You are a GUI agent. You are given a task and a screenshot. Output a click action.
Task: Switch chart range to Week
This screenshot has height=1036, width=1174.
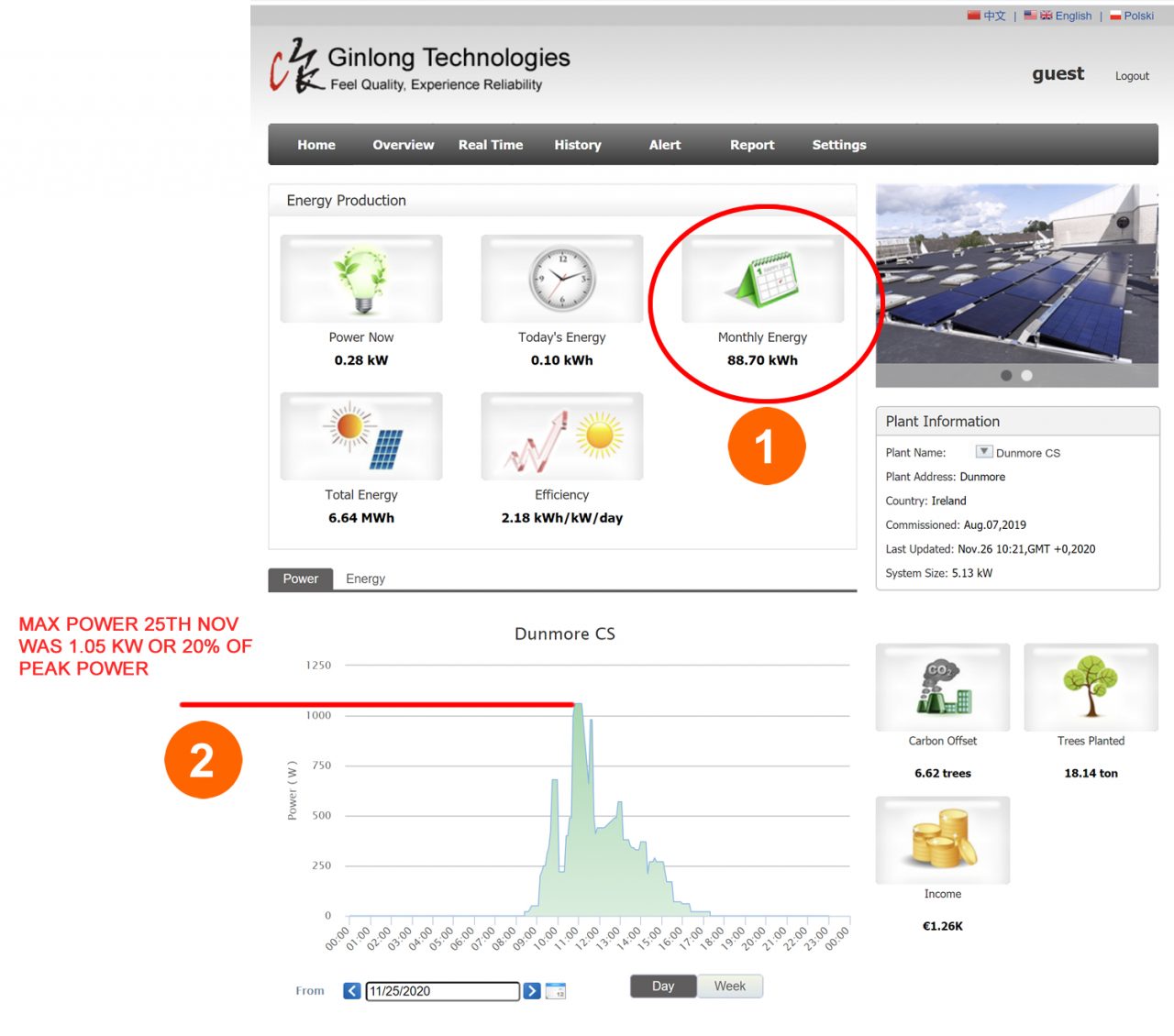[730, 986]
